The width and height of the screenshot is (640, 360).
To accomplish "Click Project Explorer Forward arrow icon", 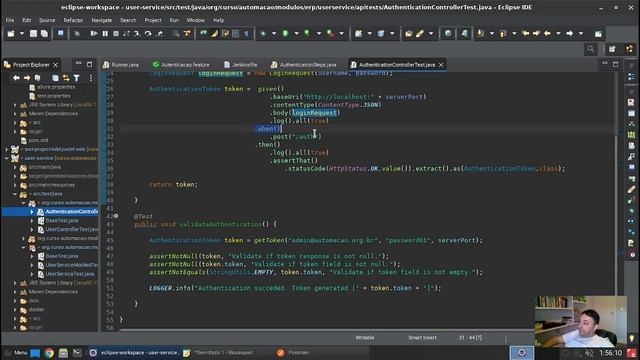I will pos(27,78).
